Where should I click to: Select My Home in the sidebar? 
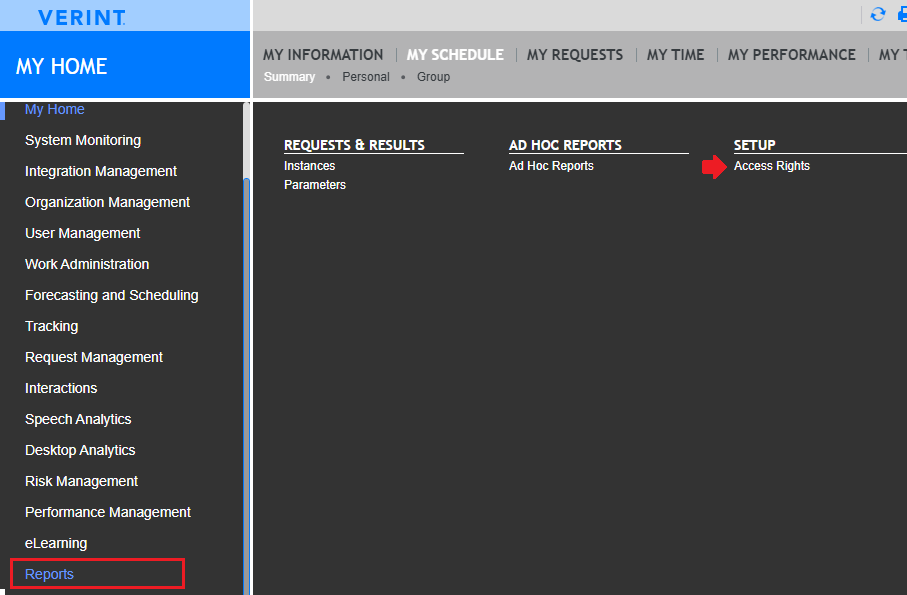(x=54, y=109)
